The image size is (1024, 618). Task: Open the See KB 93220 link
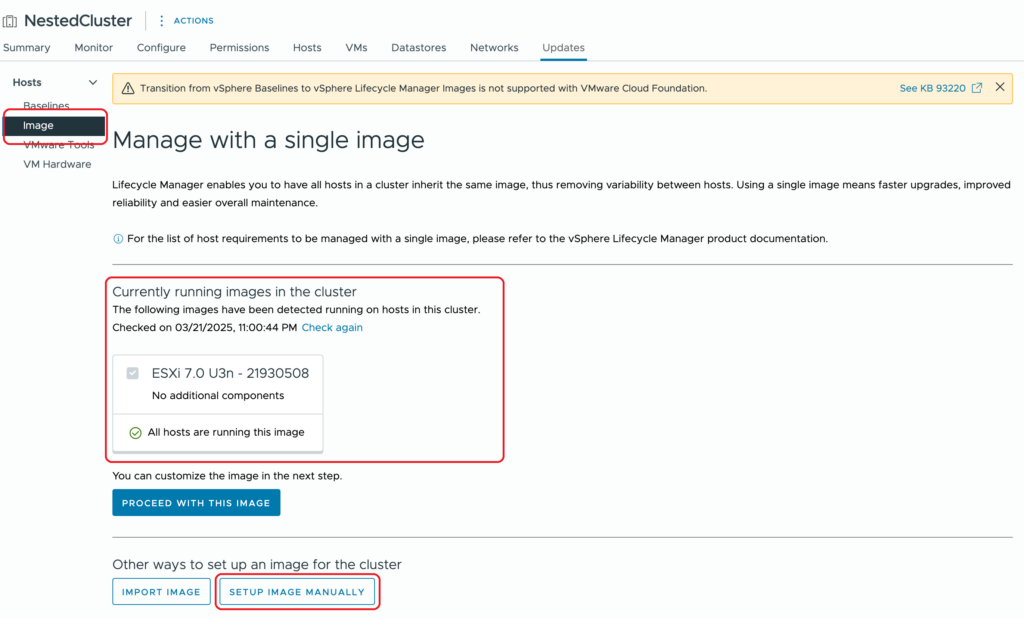[x=932, y=88]
